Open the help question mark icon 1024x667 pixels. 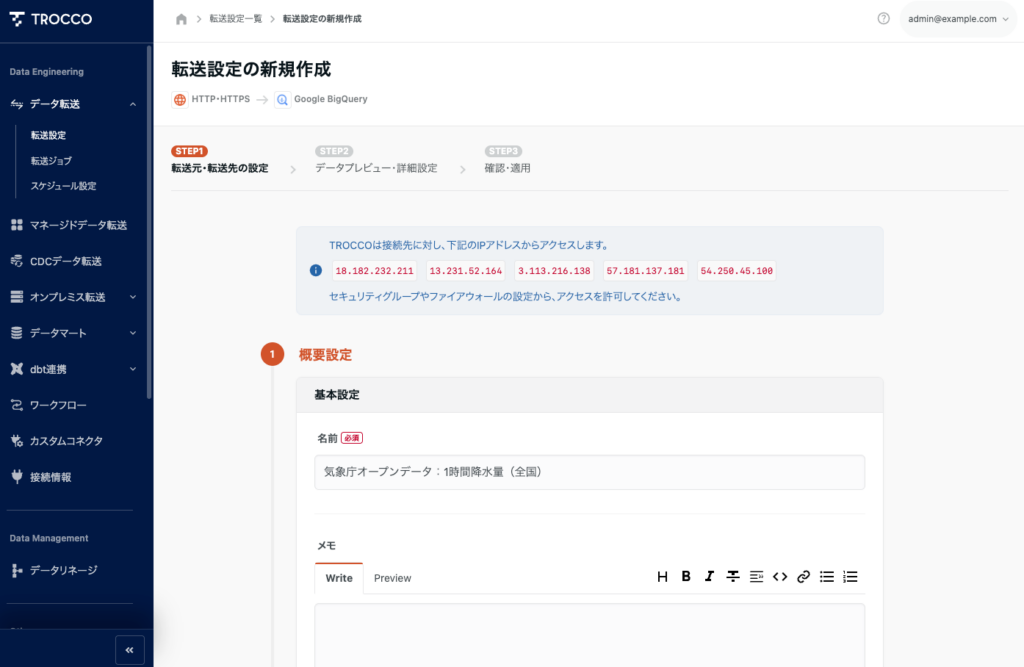(883, 19)
